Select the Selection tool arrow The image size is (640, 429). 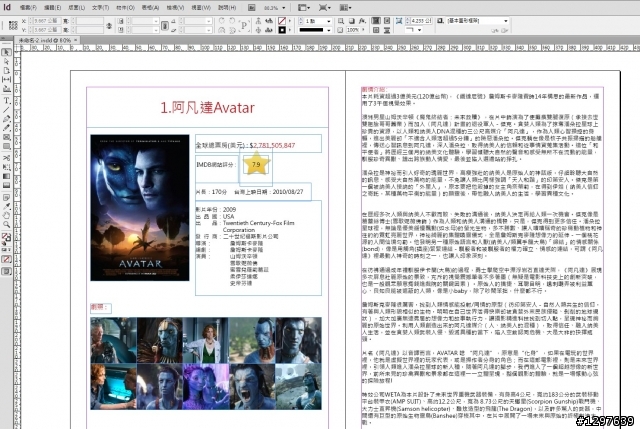pyautogui.click(x=7, y=52)
